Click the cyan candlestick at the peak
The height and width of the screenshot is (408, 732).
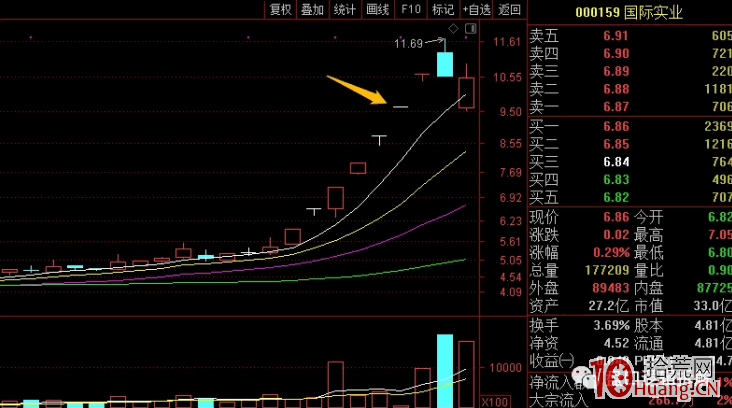tap(444, 64)
